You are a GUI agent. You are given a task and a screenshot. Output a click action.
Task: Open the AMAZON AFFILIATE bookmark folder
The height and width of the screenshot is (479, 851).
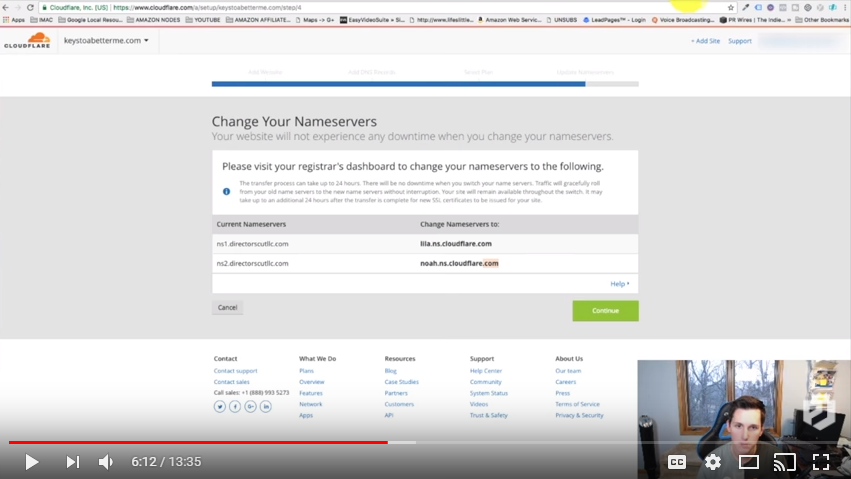[258, 20]
